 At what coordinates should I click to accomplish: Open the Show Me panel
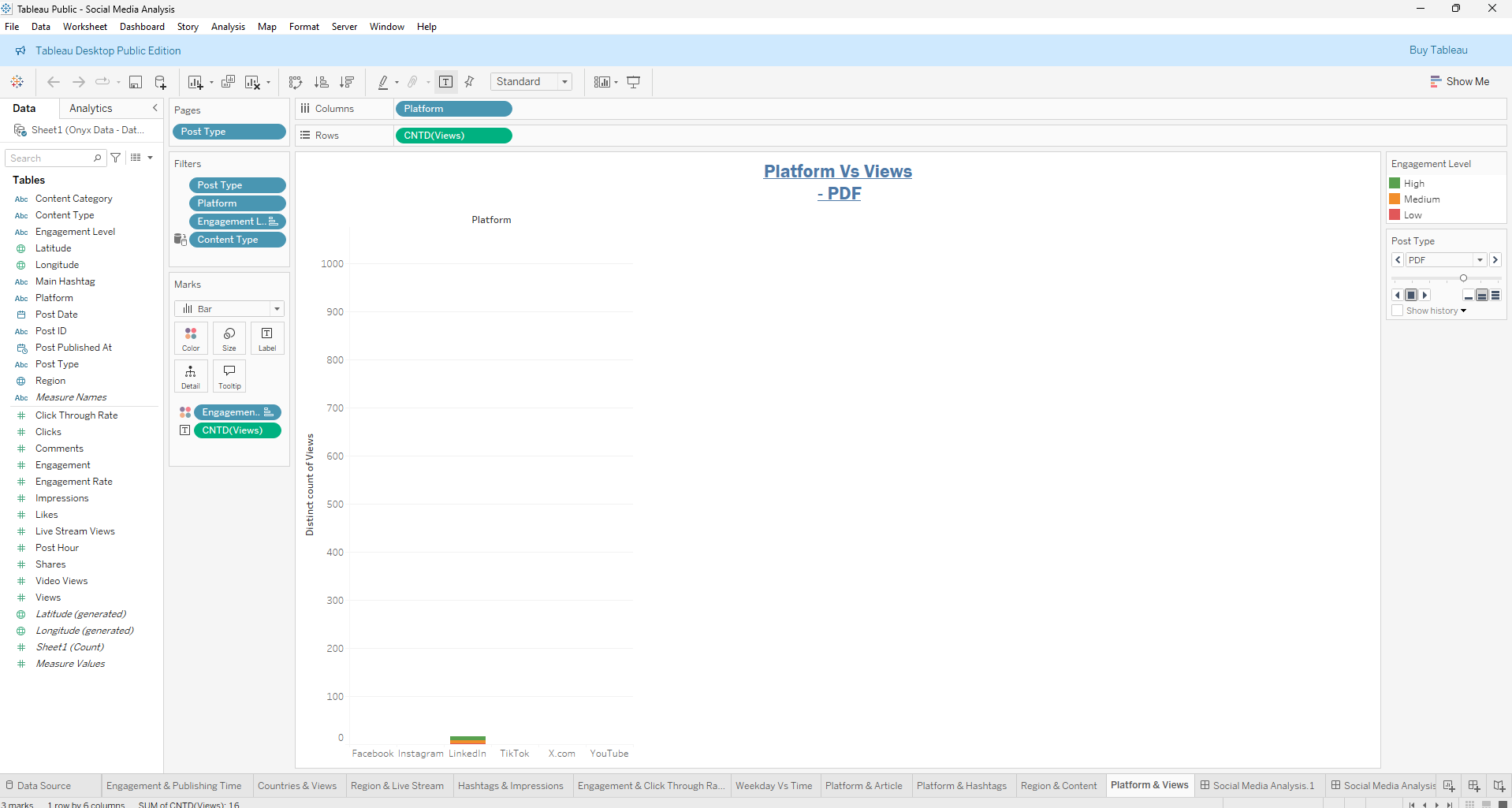tap(1460, 81)
